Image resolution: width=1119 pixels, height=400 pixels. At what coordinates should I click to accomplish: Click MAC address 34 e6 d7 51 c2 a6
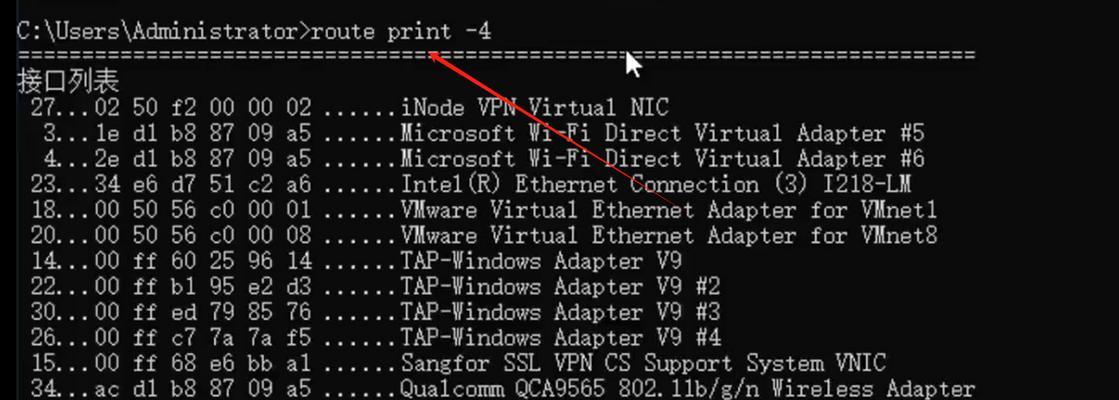coord(203,185)
